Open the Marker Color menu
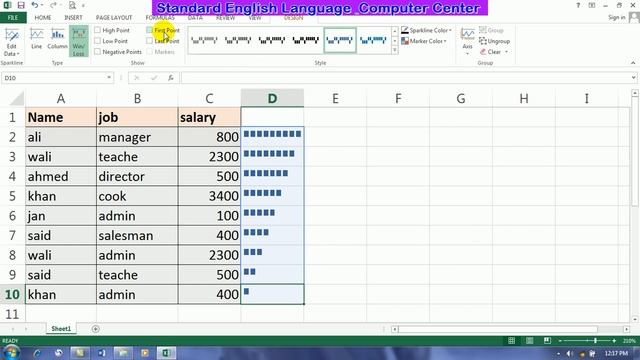Viewport: 640px width, 360px height. tap(424, 41)
